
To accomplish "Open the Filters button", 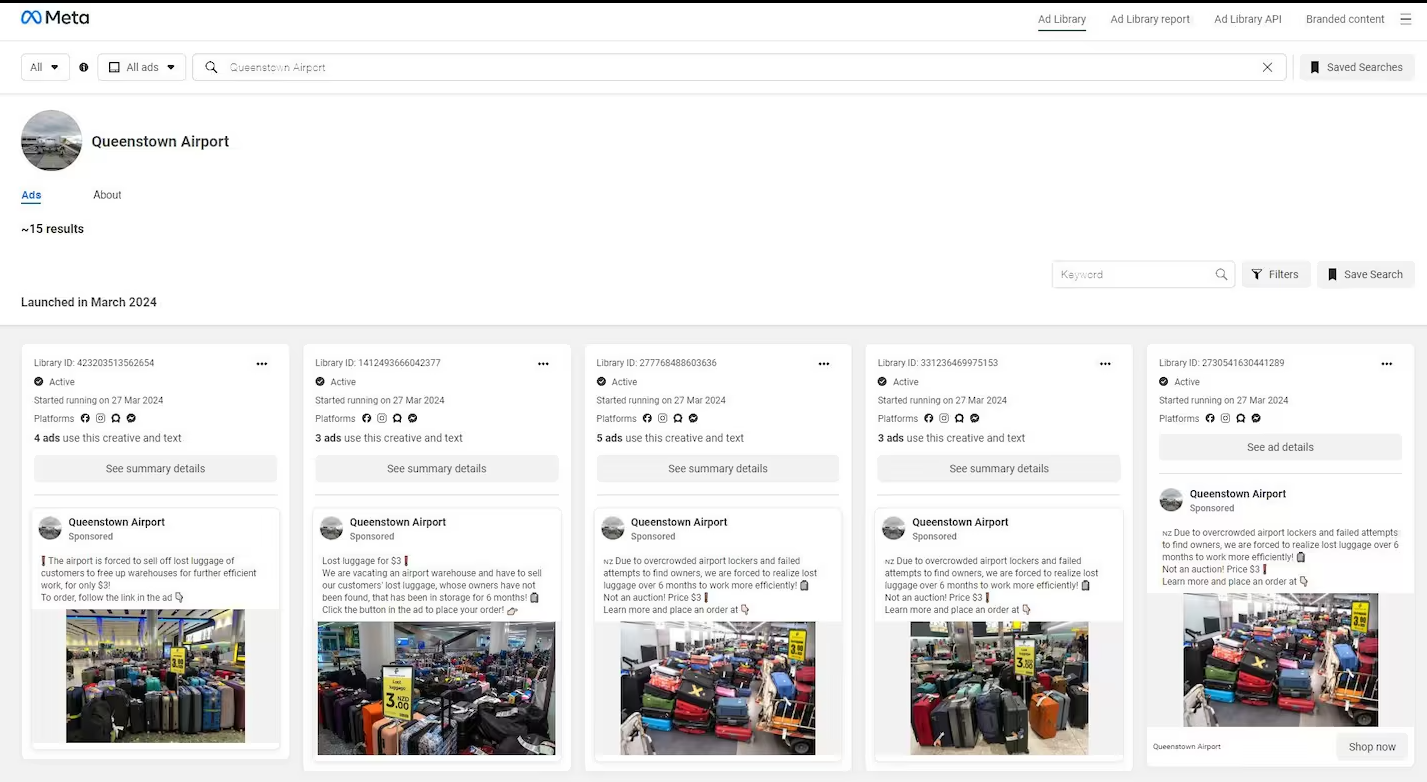I will pyautogui.click(x=1276, y=274).
